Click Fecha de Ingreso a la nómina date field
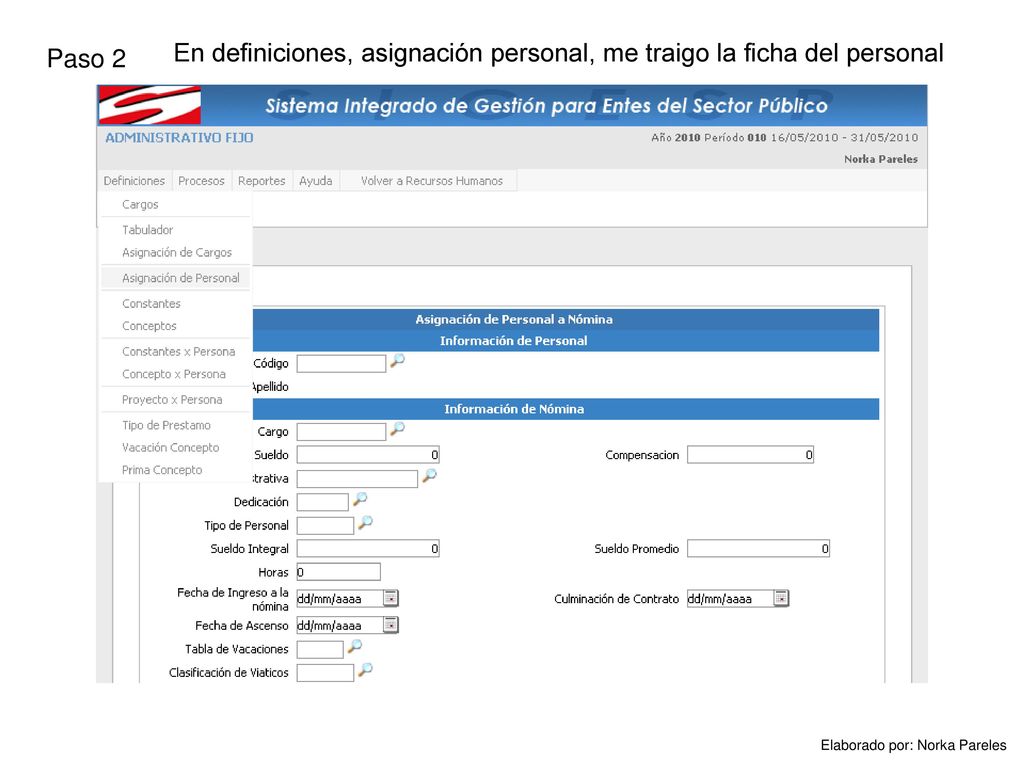 (x=340, y=598)
